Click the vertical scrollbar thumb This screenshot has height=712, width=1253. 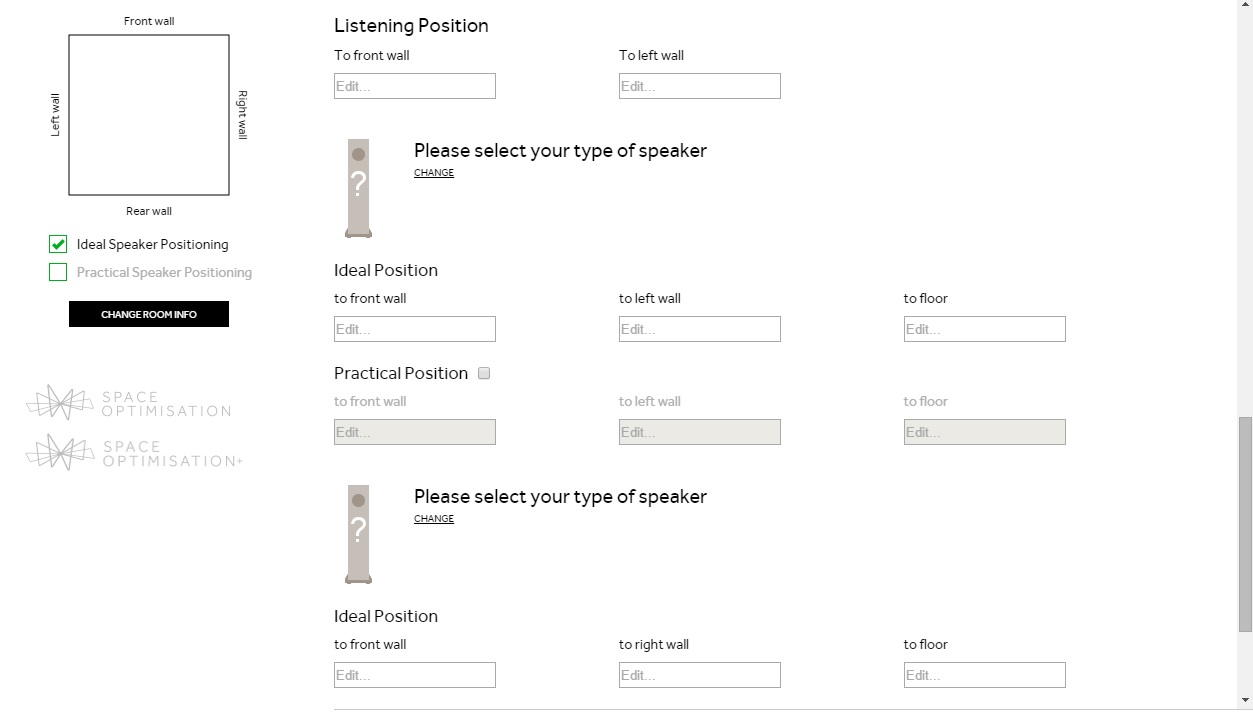point(1245,525)
